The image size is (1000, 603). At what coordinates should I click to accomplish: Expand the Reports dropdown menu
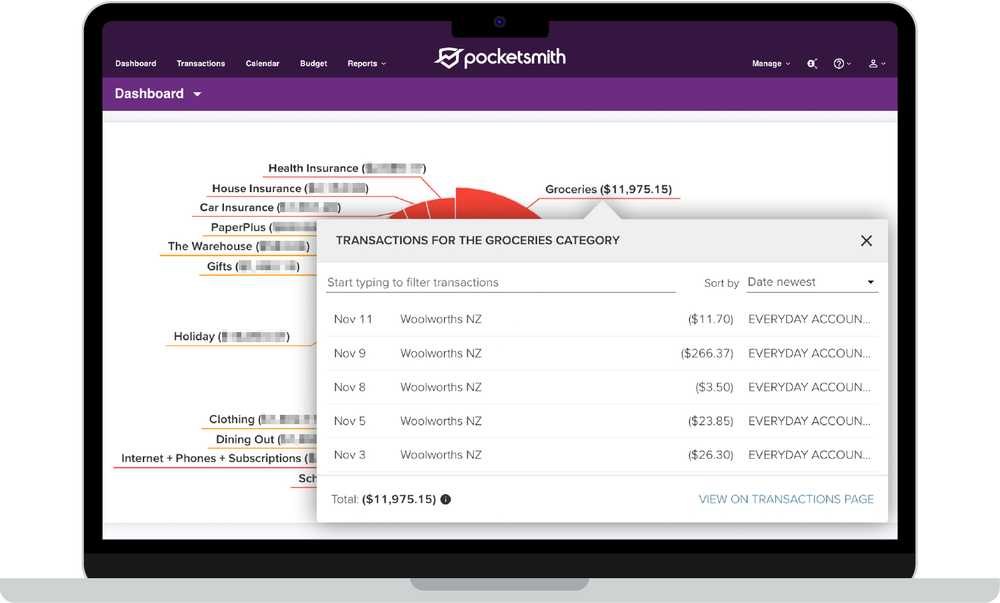click(x=367, y=64)
